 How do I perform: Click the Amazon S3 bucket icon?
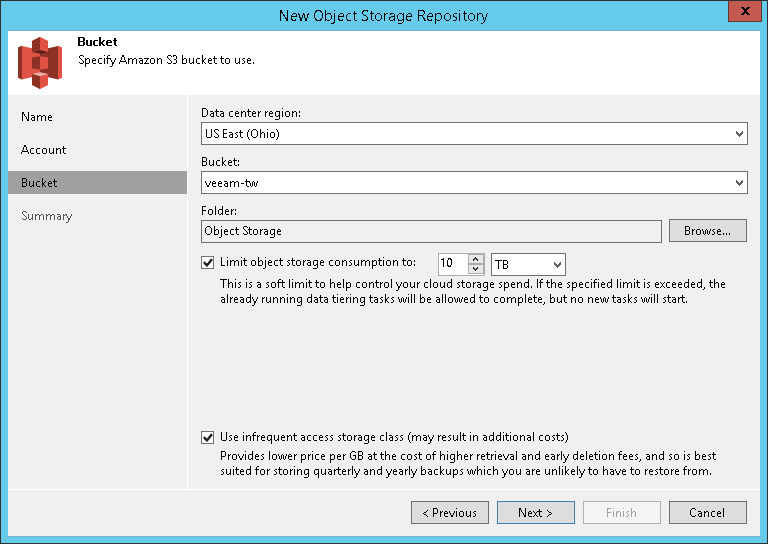(39, 62)
